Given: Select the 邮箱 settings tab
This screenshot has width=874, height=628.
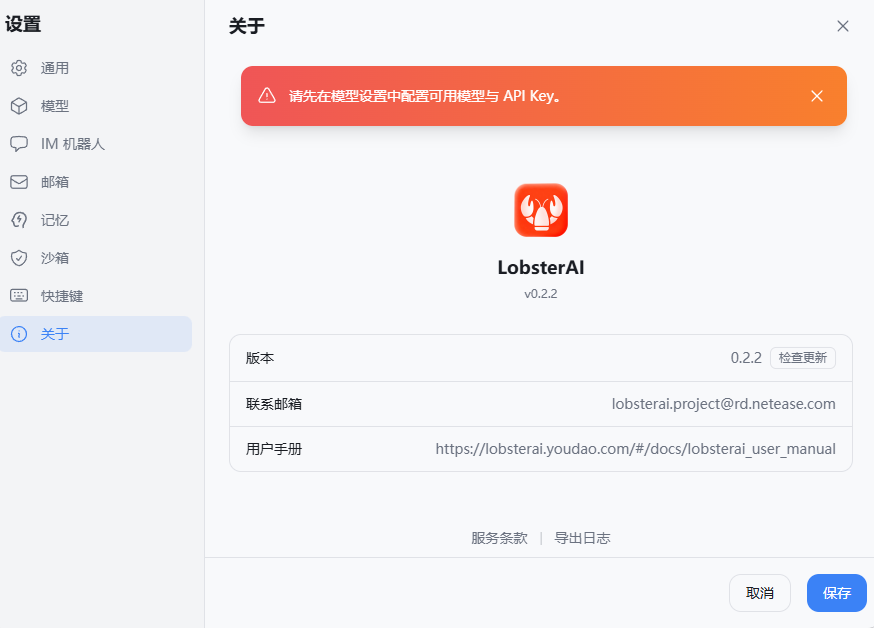Looking at the screenshot, I should click(x=96, y=182).
